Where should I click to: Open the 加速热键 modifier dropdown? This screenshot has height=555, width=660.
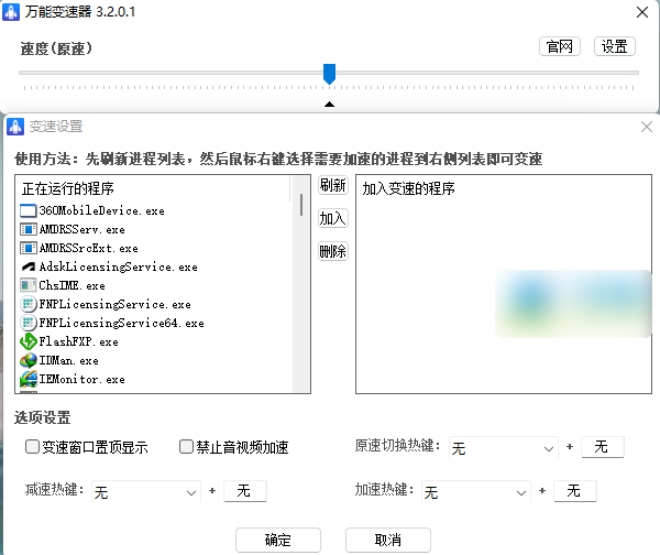click(476, 491)
